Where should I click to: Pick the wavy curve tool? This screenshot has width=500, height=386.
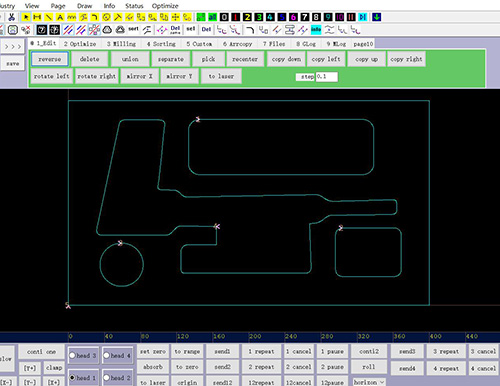(71, 17)
